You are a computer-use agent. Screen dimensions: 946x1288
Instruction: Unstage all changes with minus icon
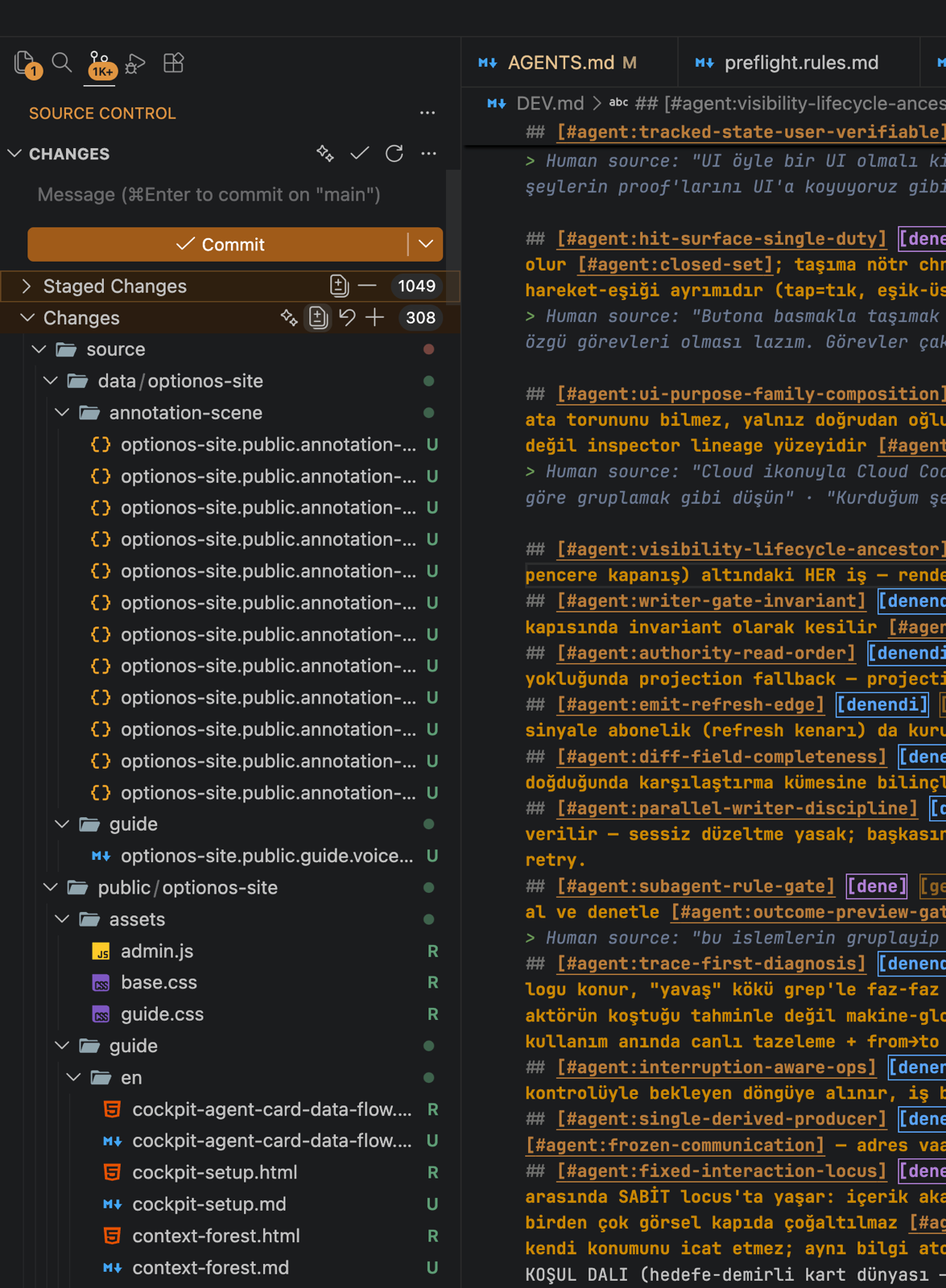[367, 286]
